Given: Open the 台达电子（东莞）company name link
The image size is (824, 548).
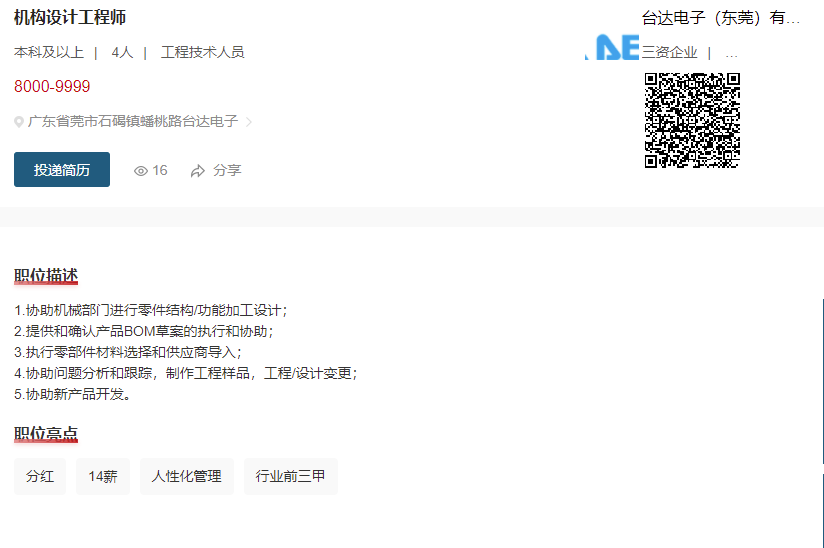Looking at the screenshot, I should coord(720,18).
